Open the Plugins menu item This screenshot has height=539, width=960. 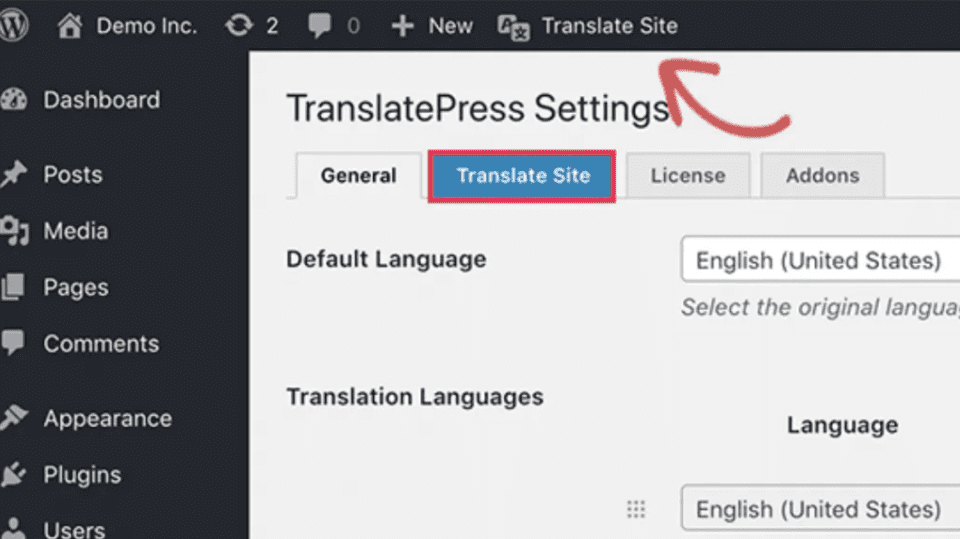coord(82,475)
